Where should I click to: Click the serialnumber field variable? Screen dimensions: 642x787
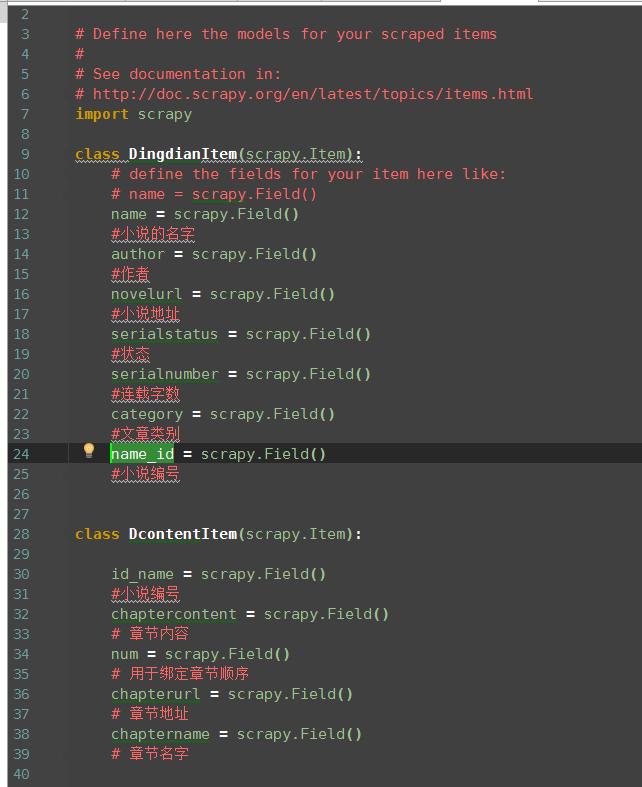165,374
